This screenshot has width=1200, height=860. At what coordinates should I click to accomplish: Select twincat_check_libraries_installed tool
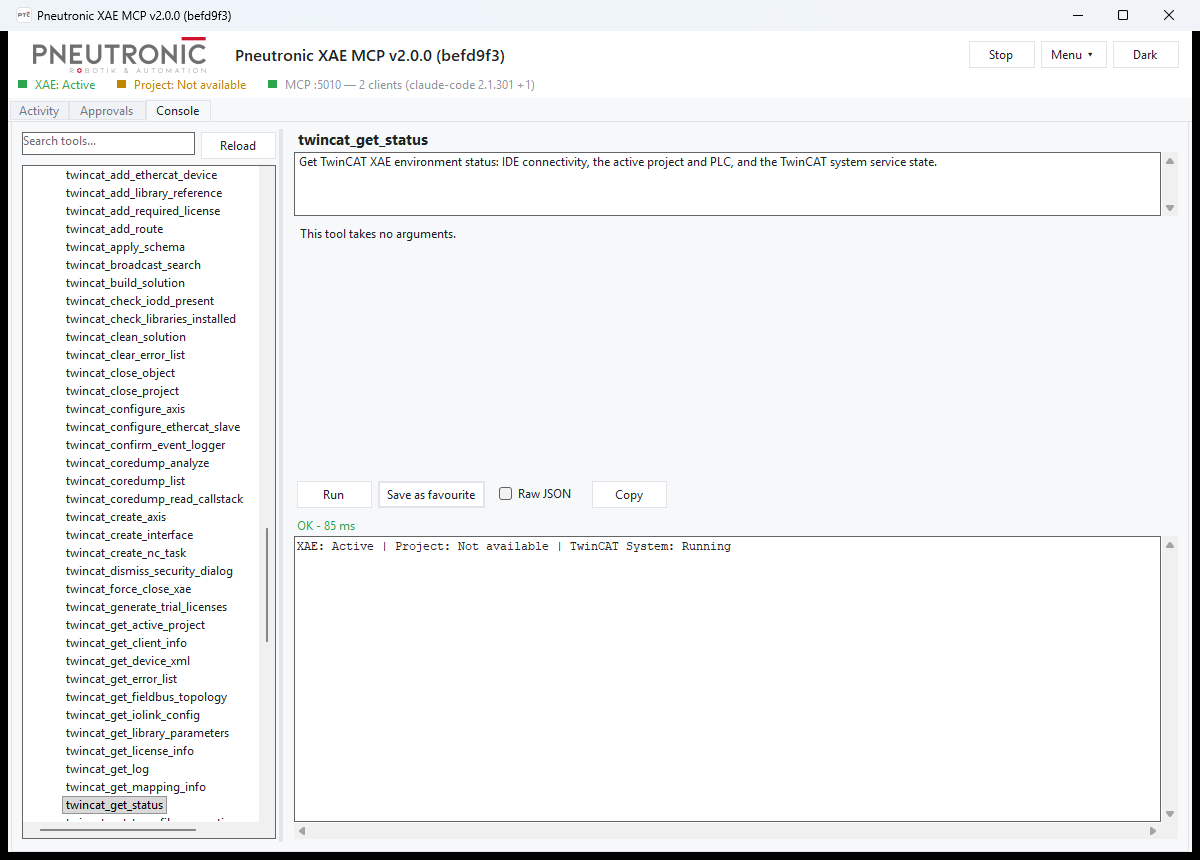coord(151,319)
